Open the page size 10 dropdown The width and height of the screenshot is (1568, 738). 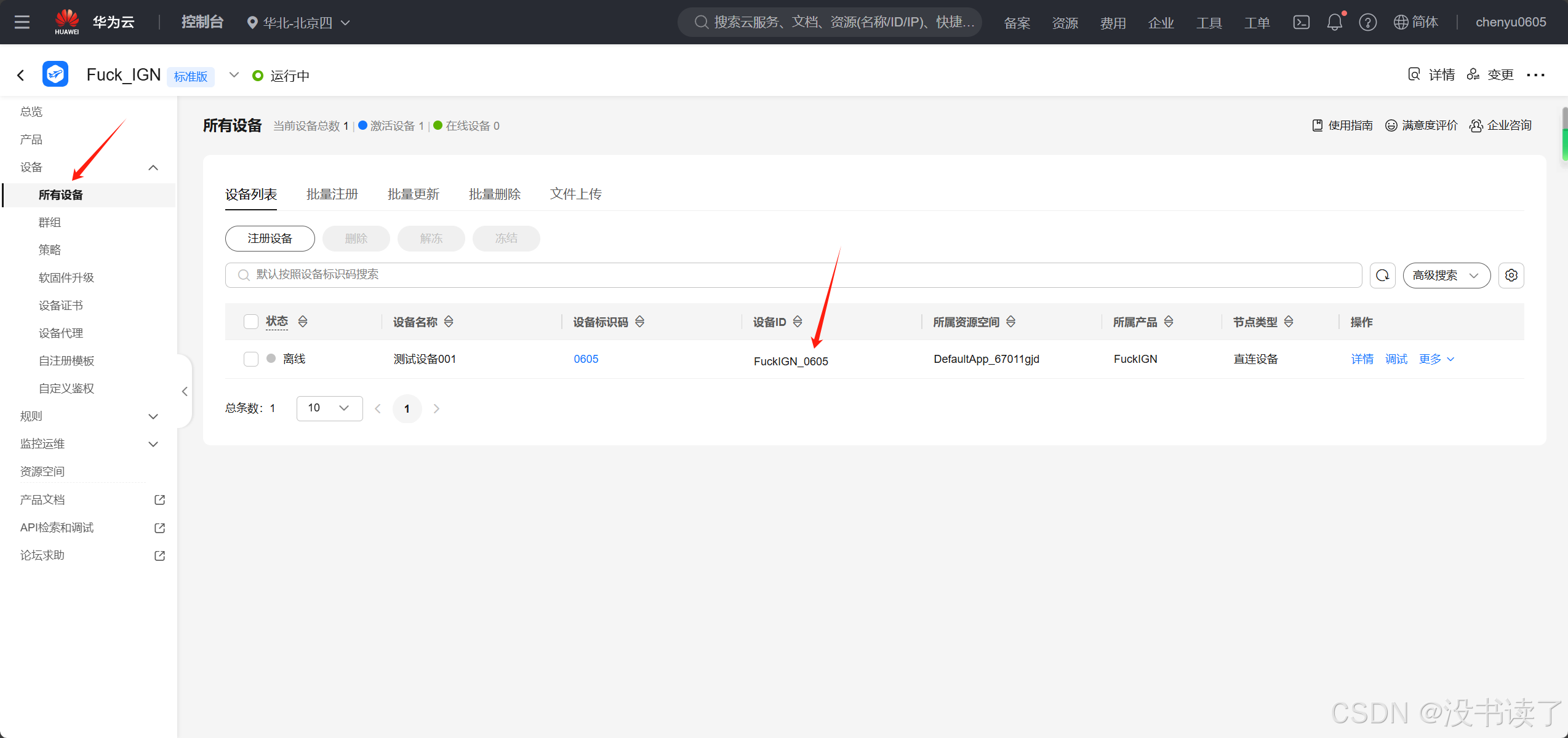click(x=329, y=408)
